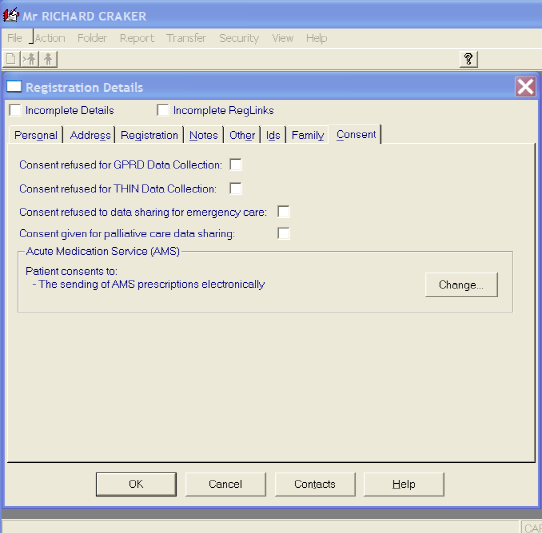Check consent given for palliative care sharing
The width and height of the screenshot is (542, 533).
[x=283, y=233]
